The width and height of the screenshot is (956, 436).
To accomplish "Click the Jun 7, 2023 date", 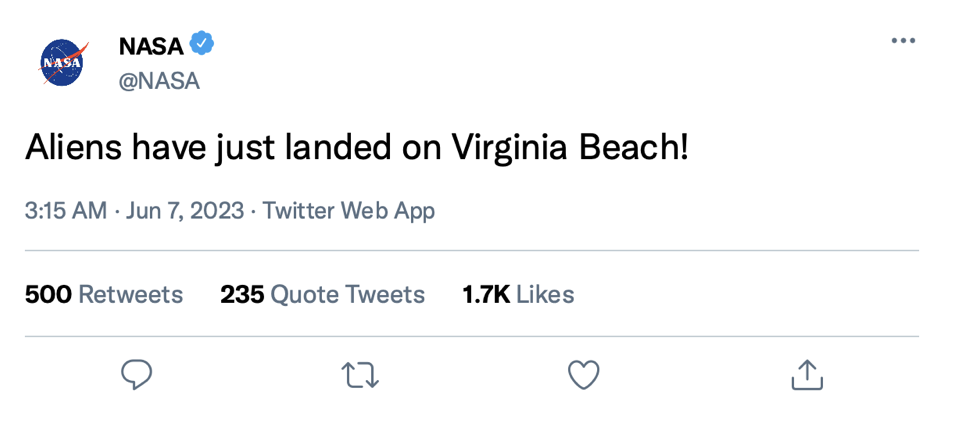I will (x=186, y=211).
